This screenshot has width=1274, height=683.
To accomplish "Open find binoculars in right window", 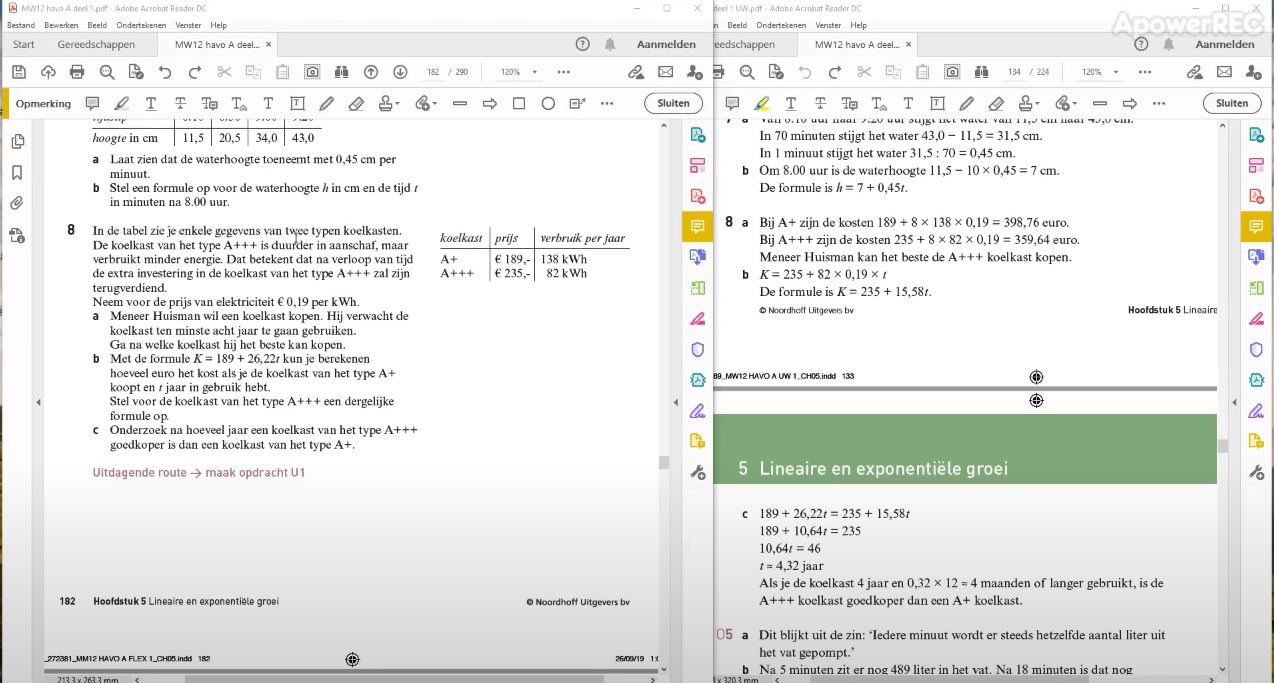I will (982, 72).
